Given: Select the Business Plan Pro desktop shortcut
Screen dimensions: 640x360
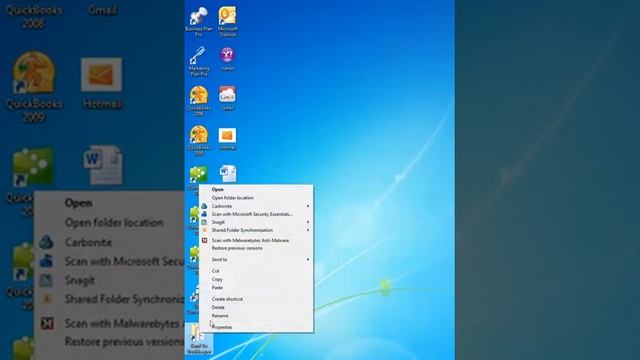Looking at the screenshot, I should pyautogui.click(x=199, y=22).
